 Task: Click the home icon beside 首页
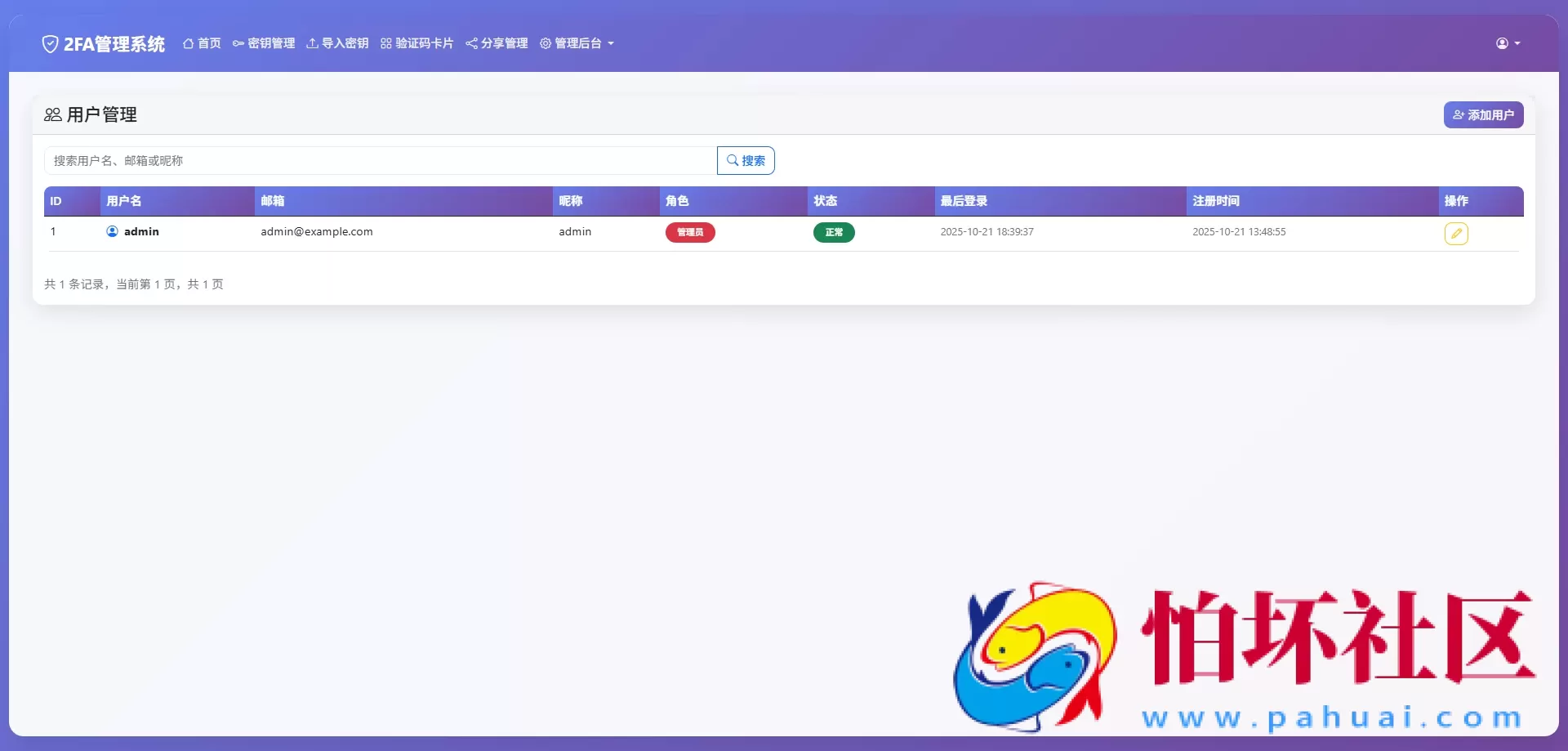[189, 43]
